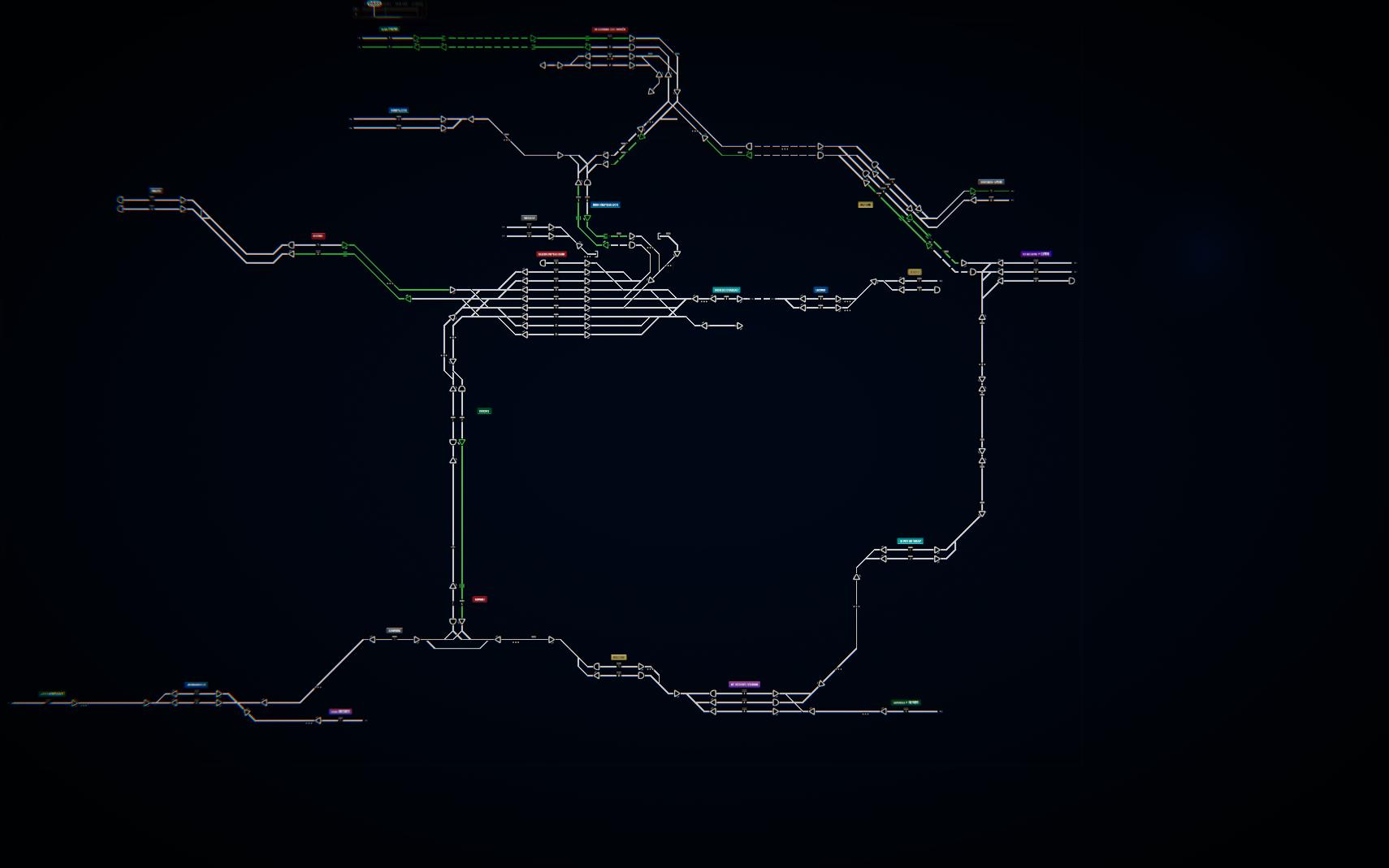Select the yellow label beside the diagonal green track

865,205
